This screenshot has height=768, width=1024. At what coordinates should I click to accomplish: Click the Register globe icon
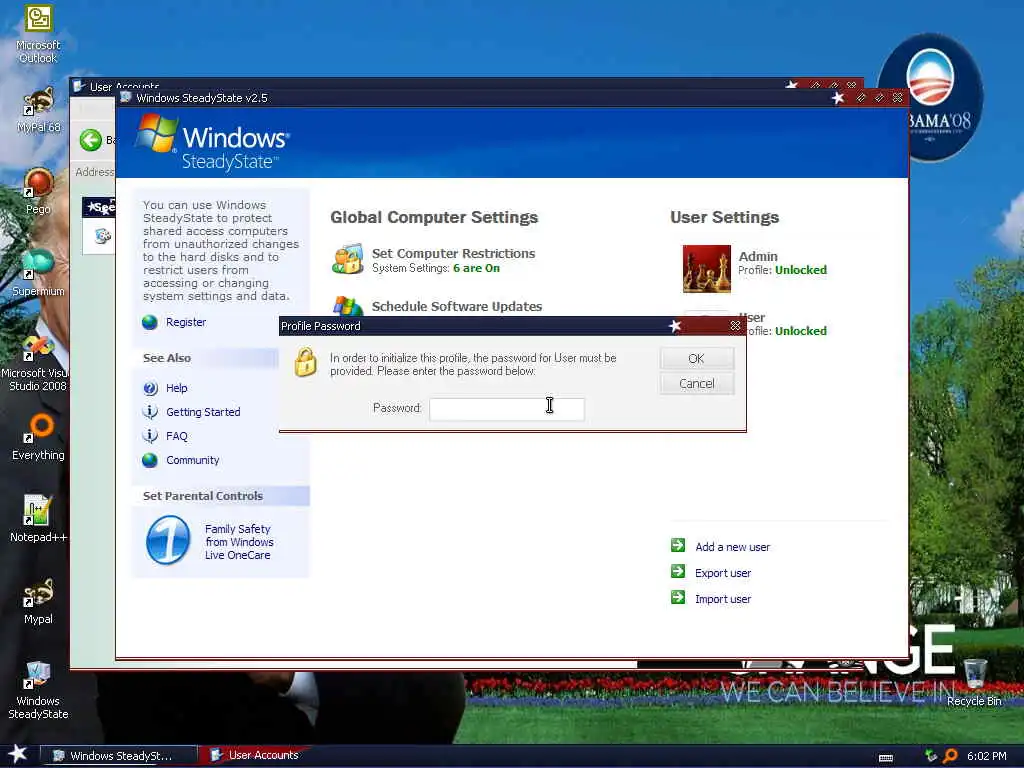150,322
